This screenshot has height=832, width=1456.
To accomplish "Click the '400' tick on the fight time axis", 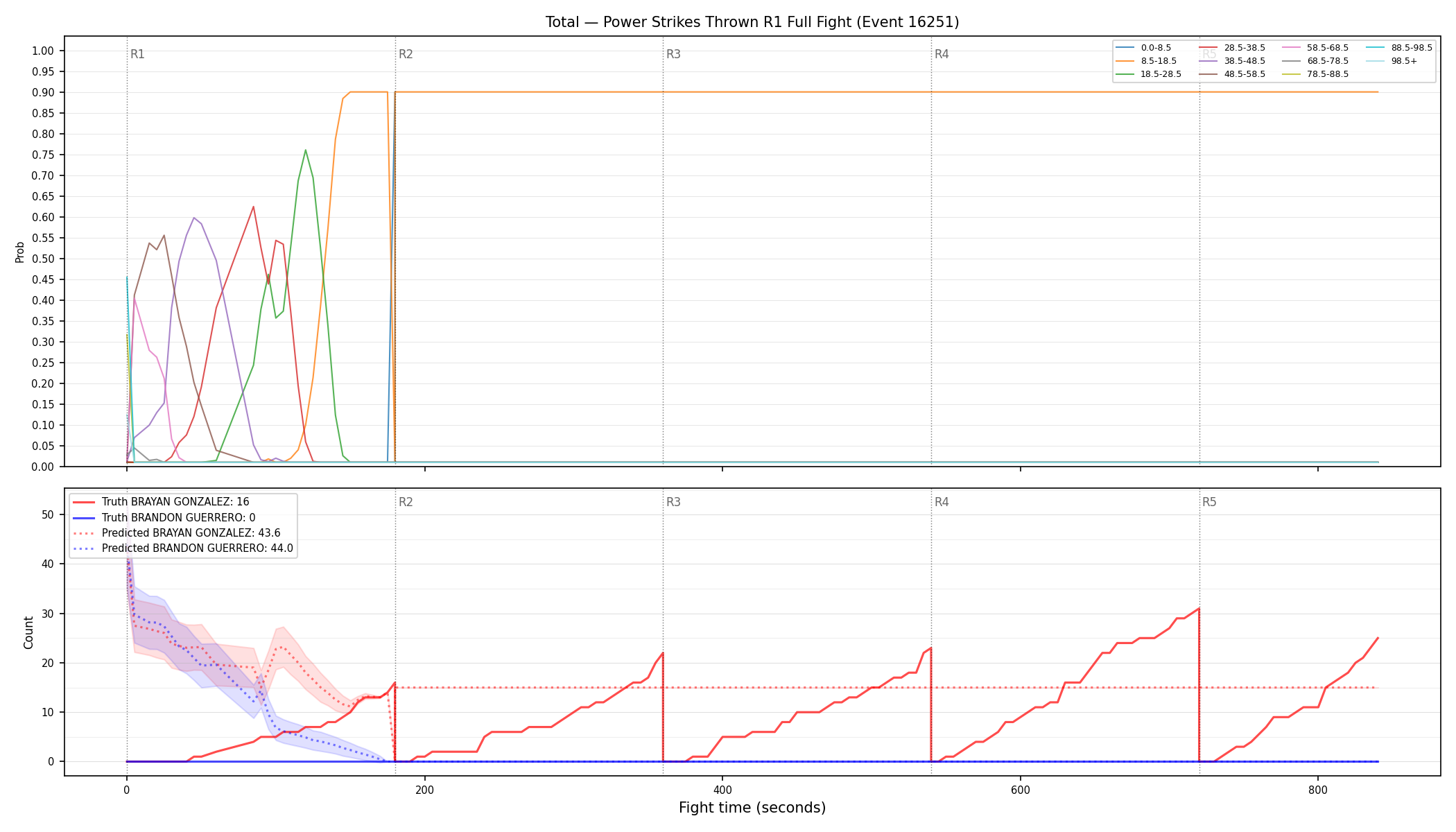I will point(722,790).
